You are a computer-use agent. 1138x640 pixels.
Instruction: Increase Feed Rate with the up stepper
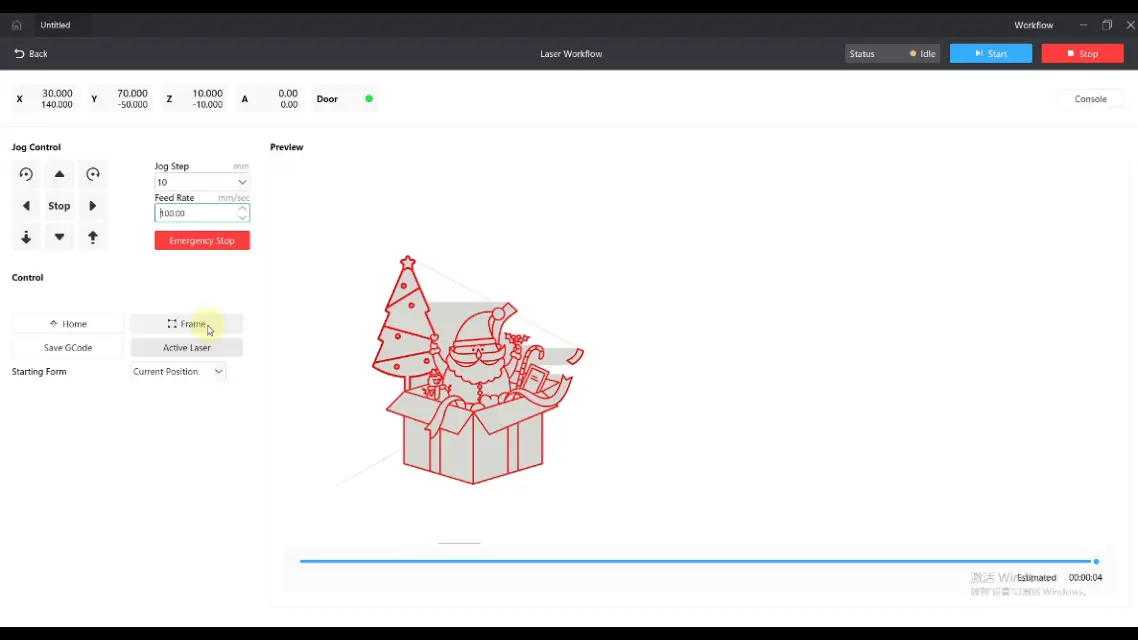click(x=242, y=209)
